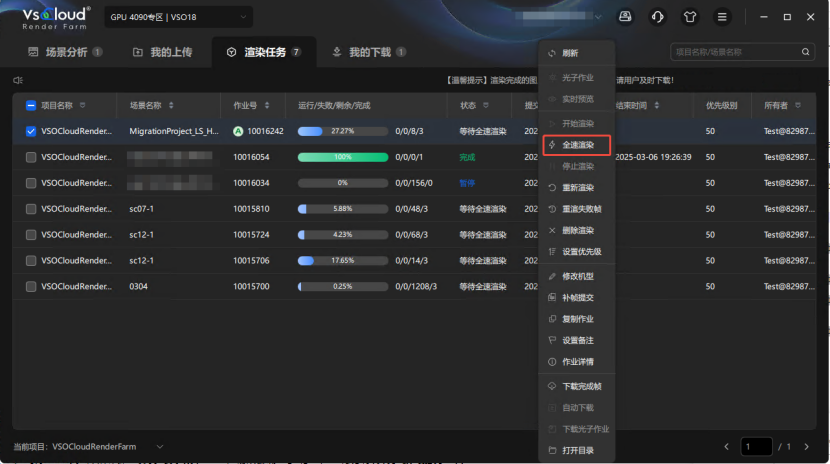Open the skin theme shirt icon

690,17
